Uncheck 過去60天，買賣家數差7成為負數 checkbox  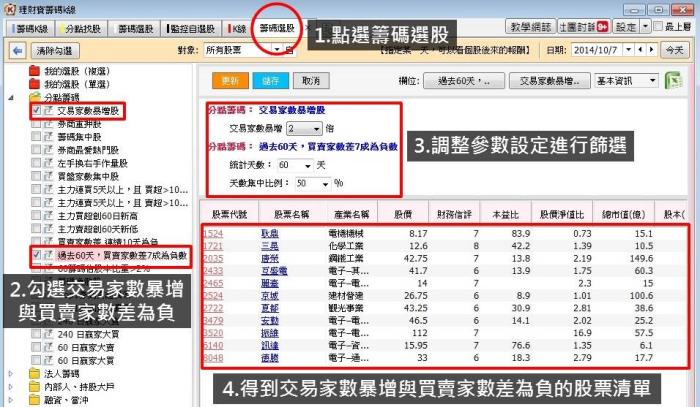[x=36, y=255]
